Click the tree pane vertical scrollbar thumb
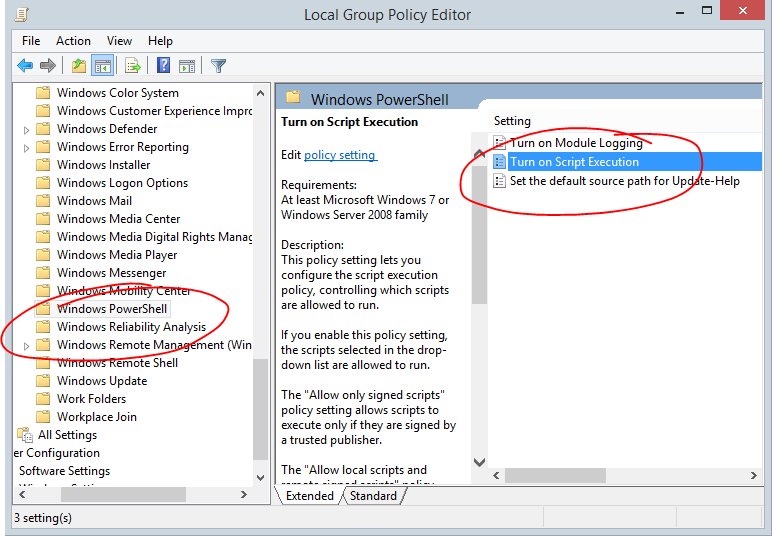The image size is (772, 536). pyautogui.click(x=260, y=410)
